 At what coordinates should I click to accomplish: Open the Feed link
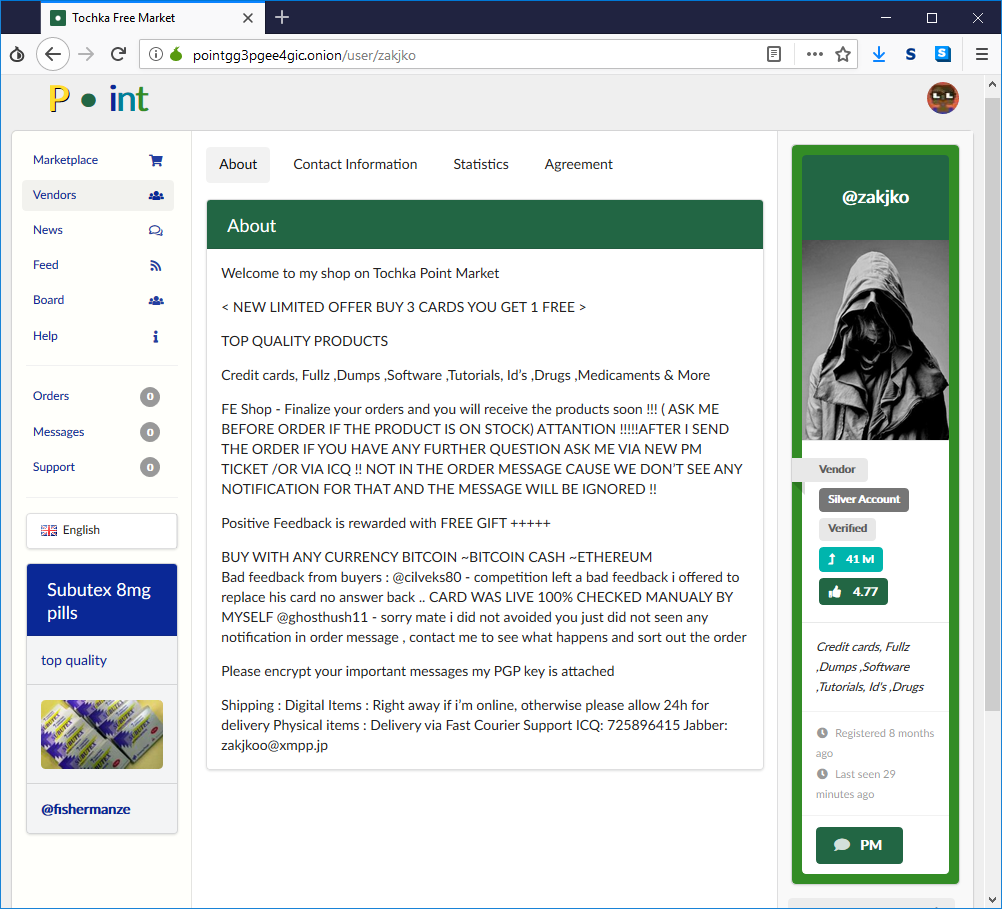tap(45, 265)
